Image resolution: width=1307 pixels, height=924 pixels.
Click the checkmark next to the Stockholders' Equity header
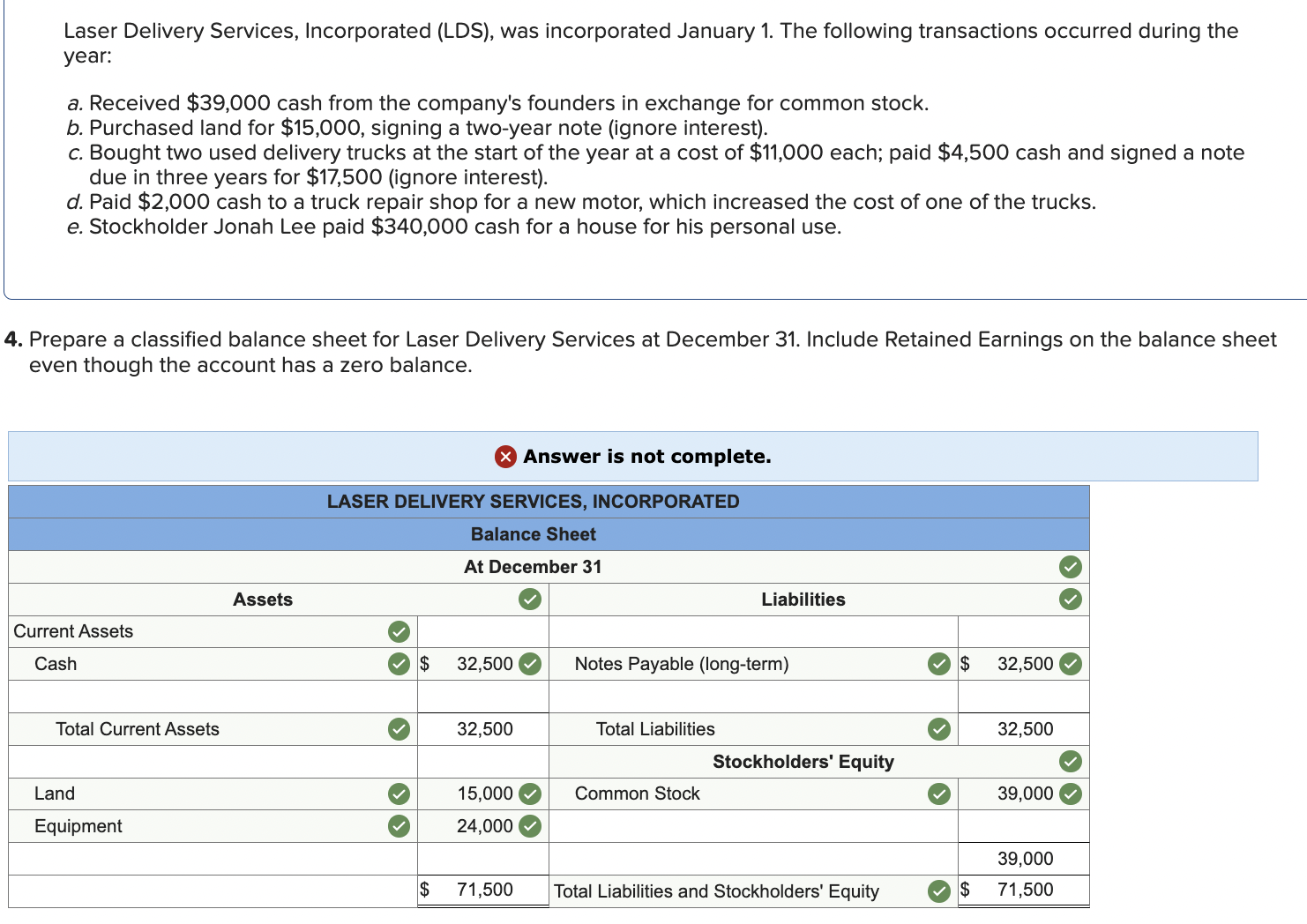pyautogui.click(x=1070, y=761)
